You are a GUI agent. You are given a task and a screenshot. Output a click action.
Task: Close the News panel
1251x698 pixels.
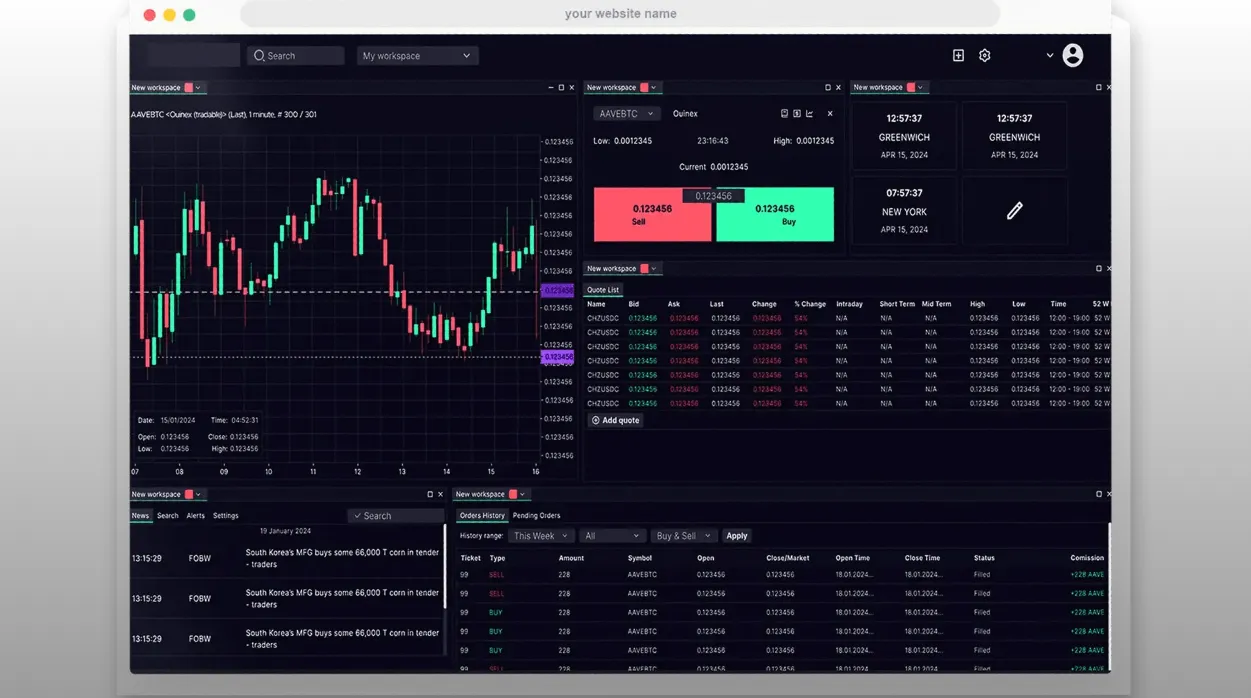(x=440, y=494)
